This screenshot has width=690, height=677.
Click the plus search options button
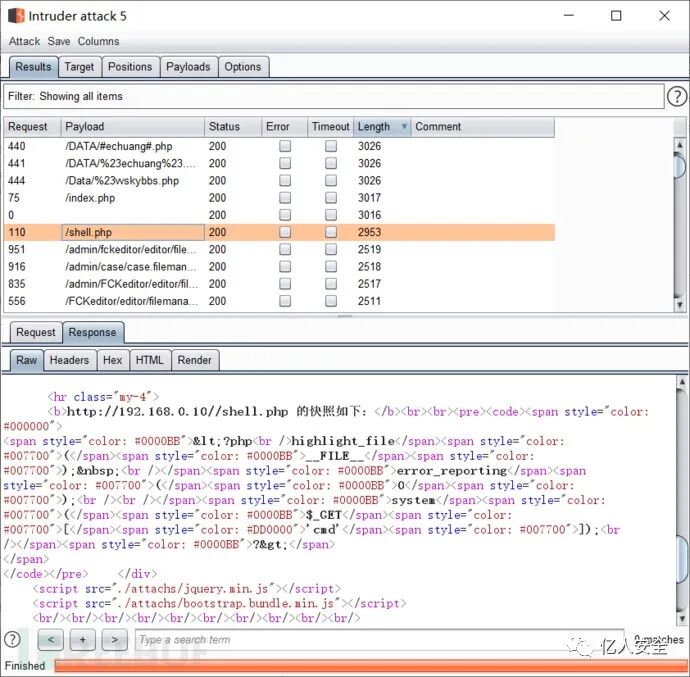(x=82, y=640)
